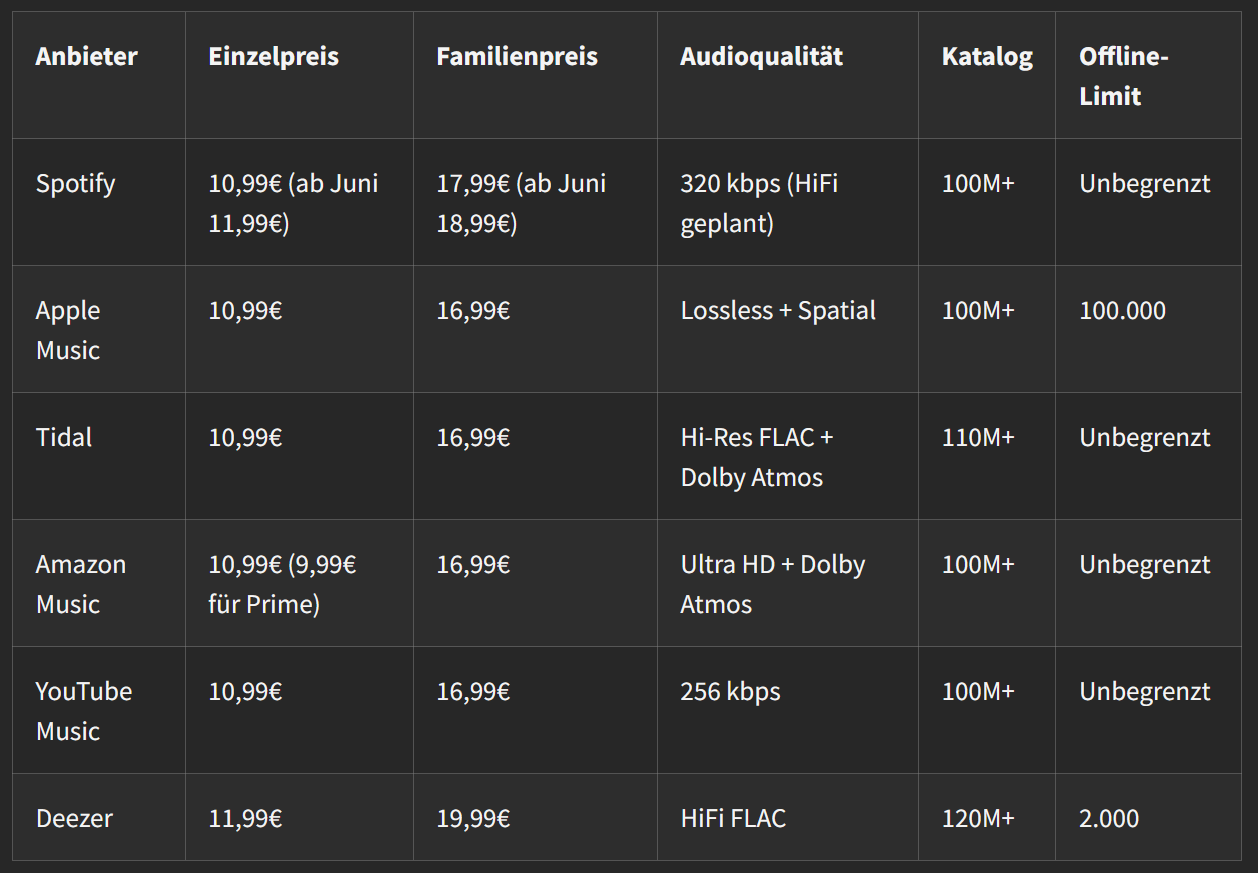Select Amazon's 9,99€ für Prime price cell
This screenshot has height=873, width=1258.
(x=282, y=584)
